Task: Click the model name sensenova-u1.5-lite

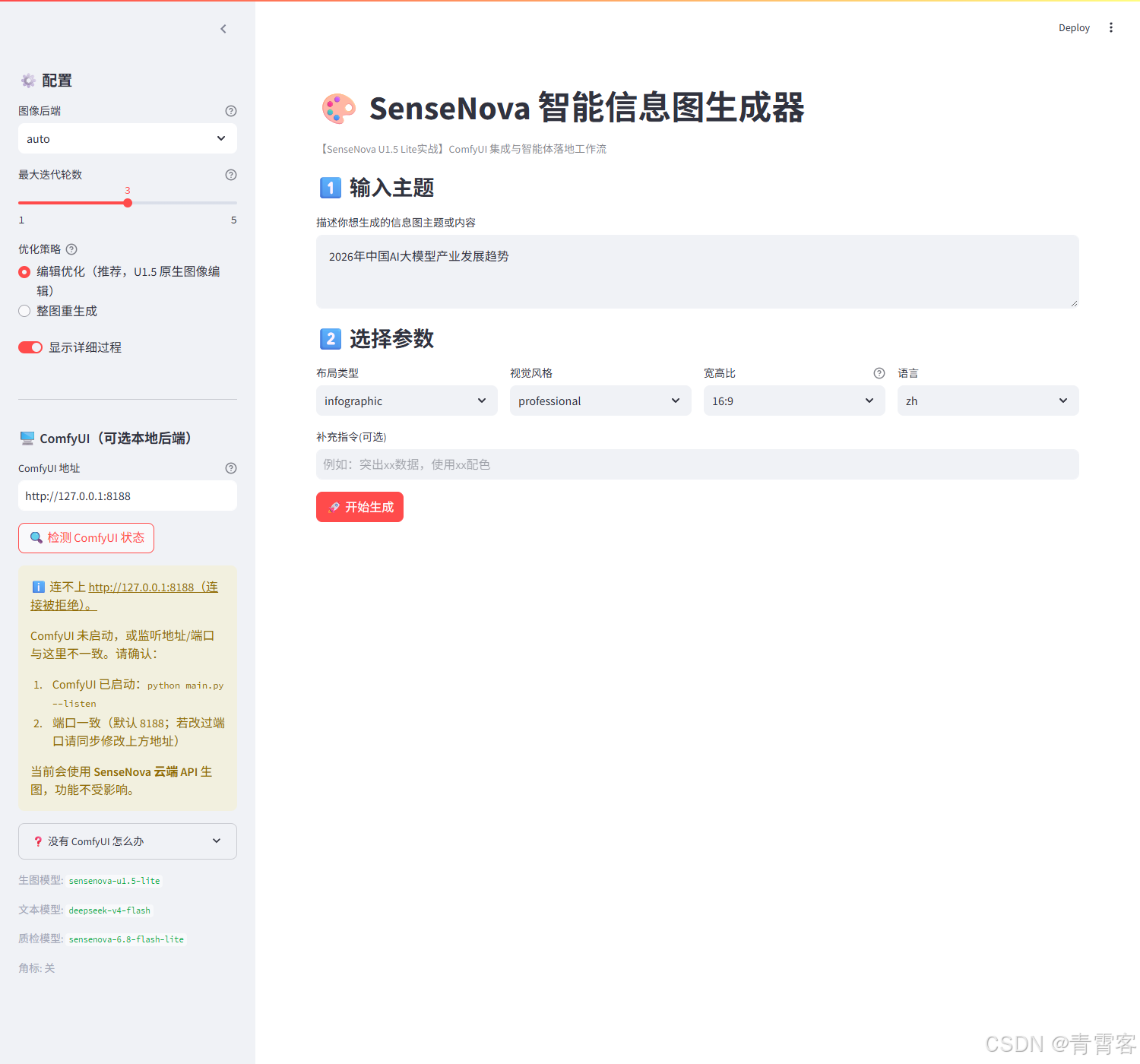Action: click(115, 881)
